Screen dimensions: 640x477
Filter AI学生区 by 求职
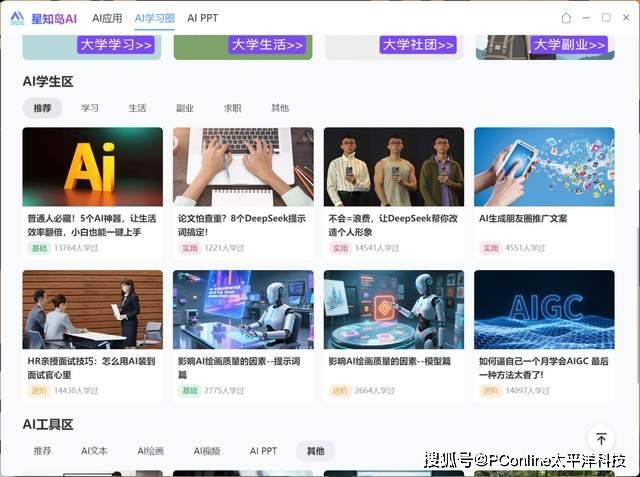[232, 108]
